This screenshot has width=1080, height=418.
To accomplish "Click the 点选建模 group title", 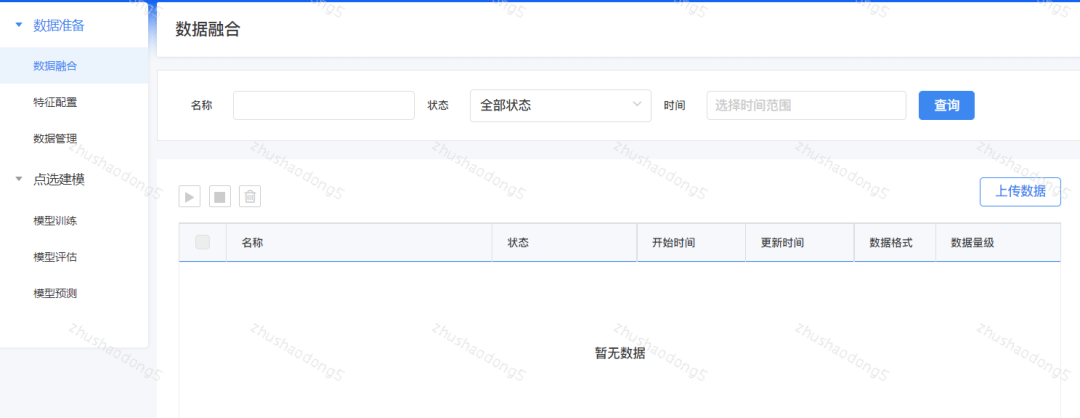I will [59, 180].
